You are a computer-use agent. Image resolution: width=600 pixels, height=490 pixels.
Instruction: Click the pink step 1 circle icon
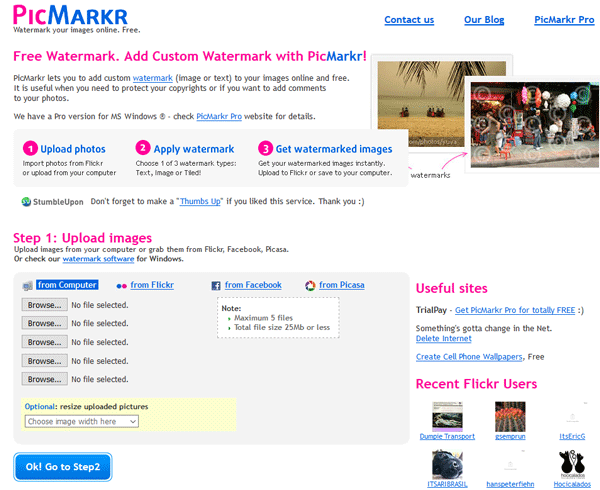click(30, 148)
